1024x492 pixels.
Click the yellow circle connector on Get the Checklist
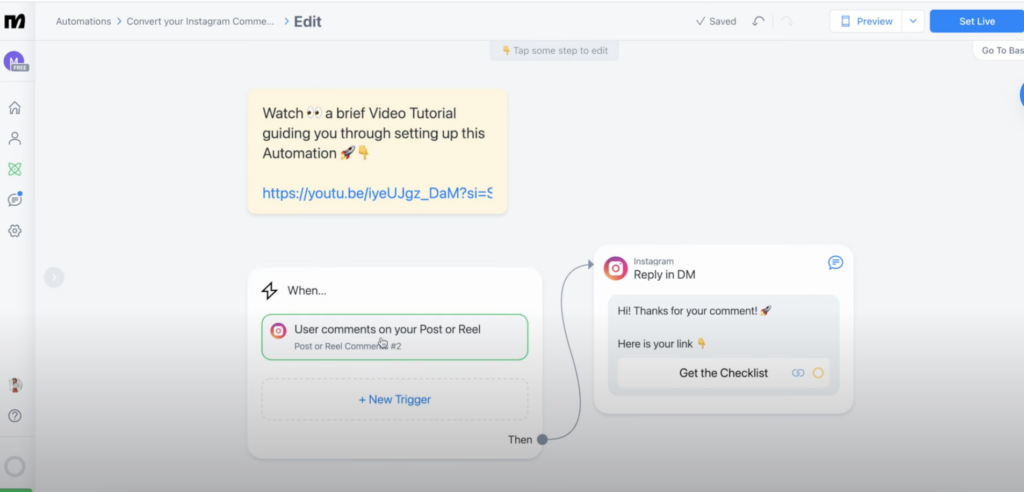(818, 373)
